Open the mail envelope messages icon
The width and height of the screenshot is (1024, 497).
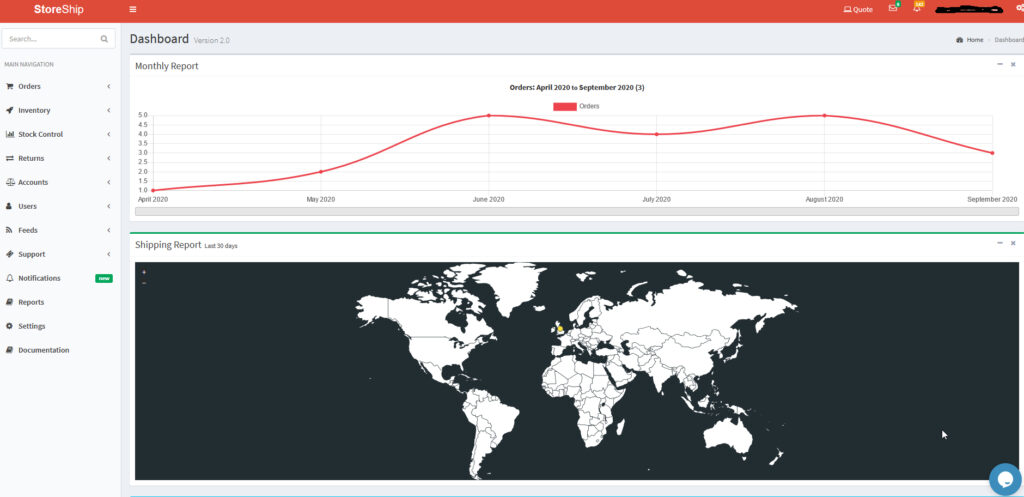pos(893,9)
